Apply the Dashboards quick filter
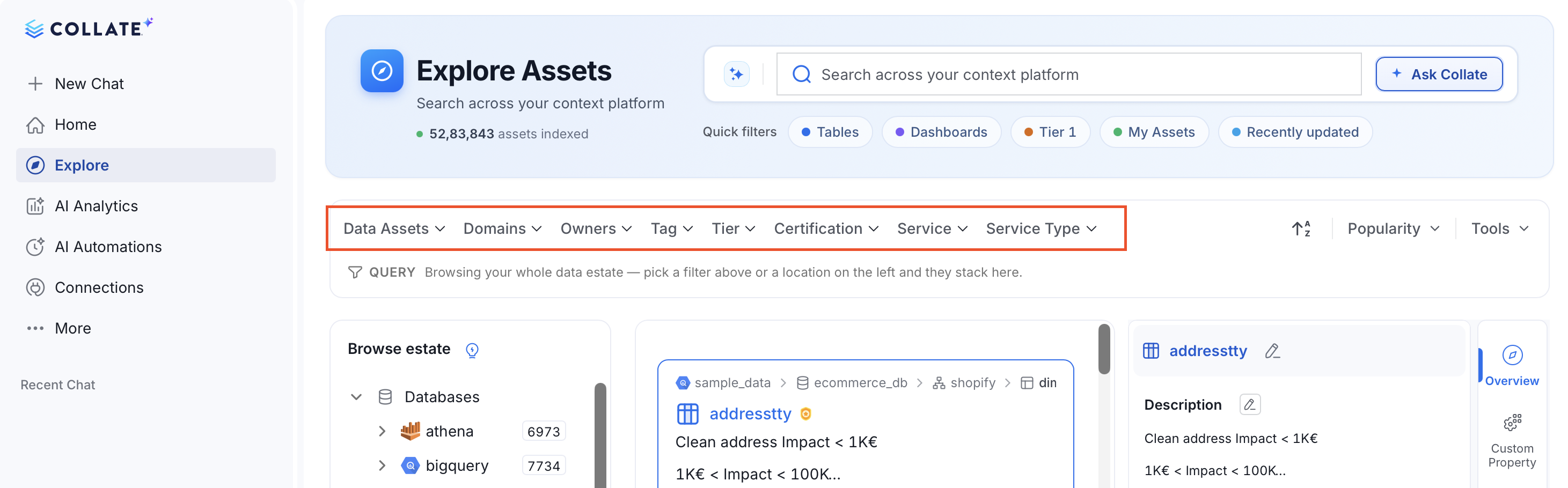 tap(941, 132)
